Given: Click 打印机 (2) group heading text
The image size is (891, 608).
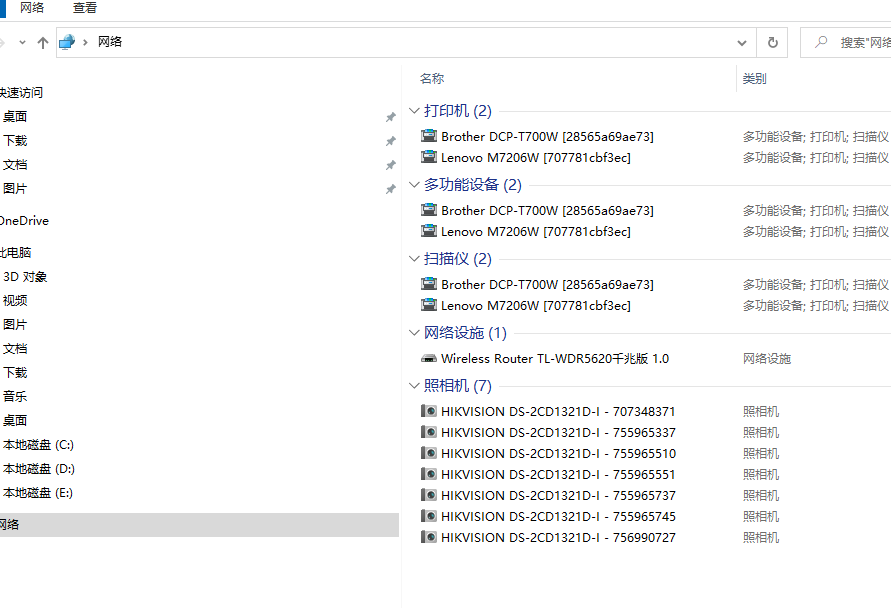Looking at the screenshot, I should tap(458, 111).
